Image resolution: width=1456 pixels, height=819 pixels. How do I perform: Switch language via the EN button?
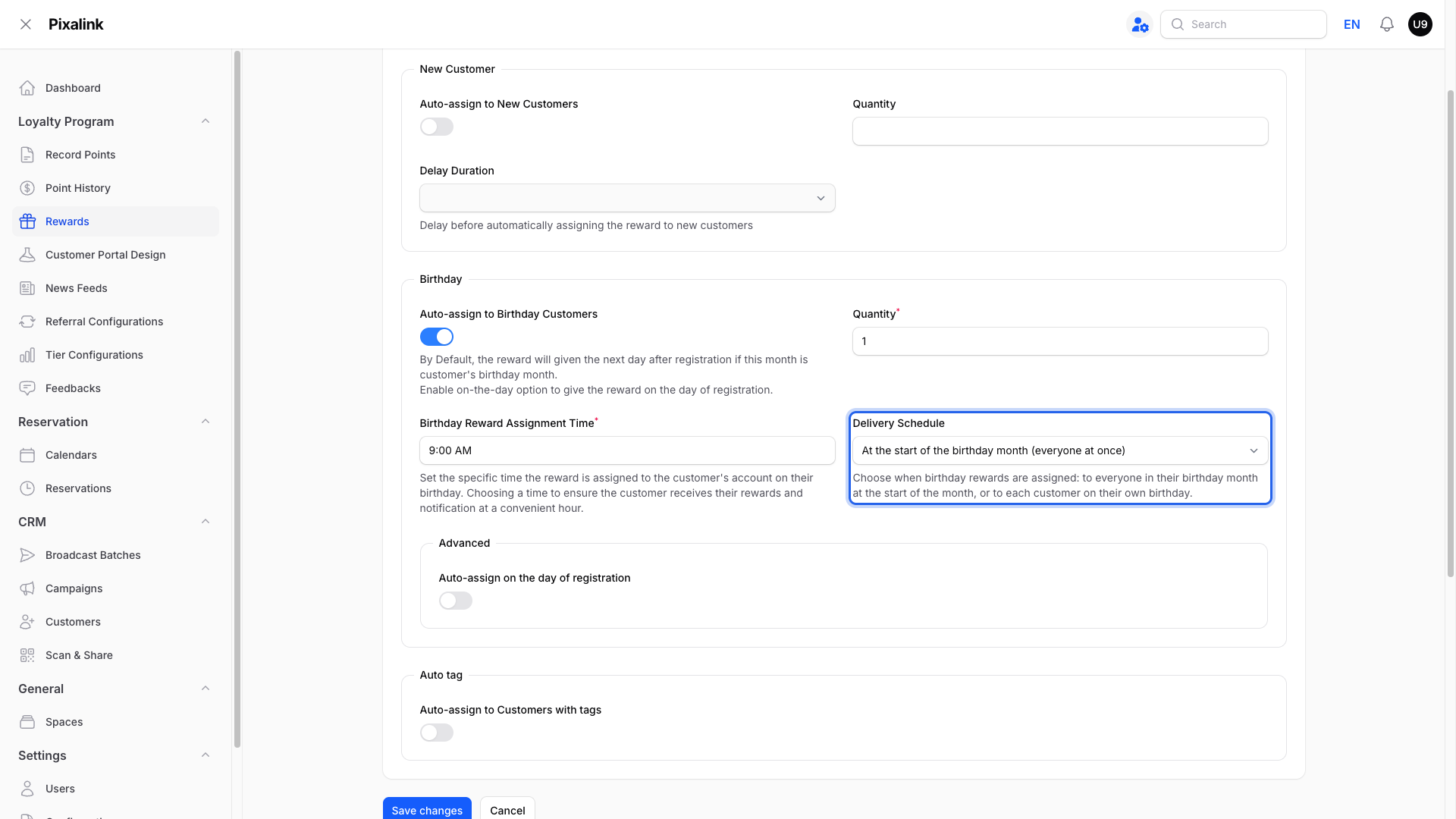pos(1352,24)
